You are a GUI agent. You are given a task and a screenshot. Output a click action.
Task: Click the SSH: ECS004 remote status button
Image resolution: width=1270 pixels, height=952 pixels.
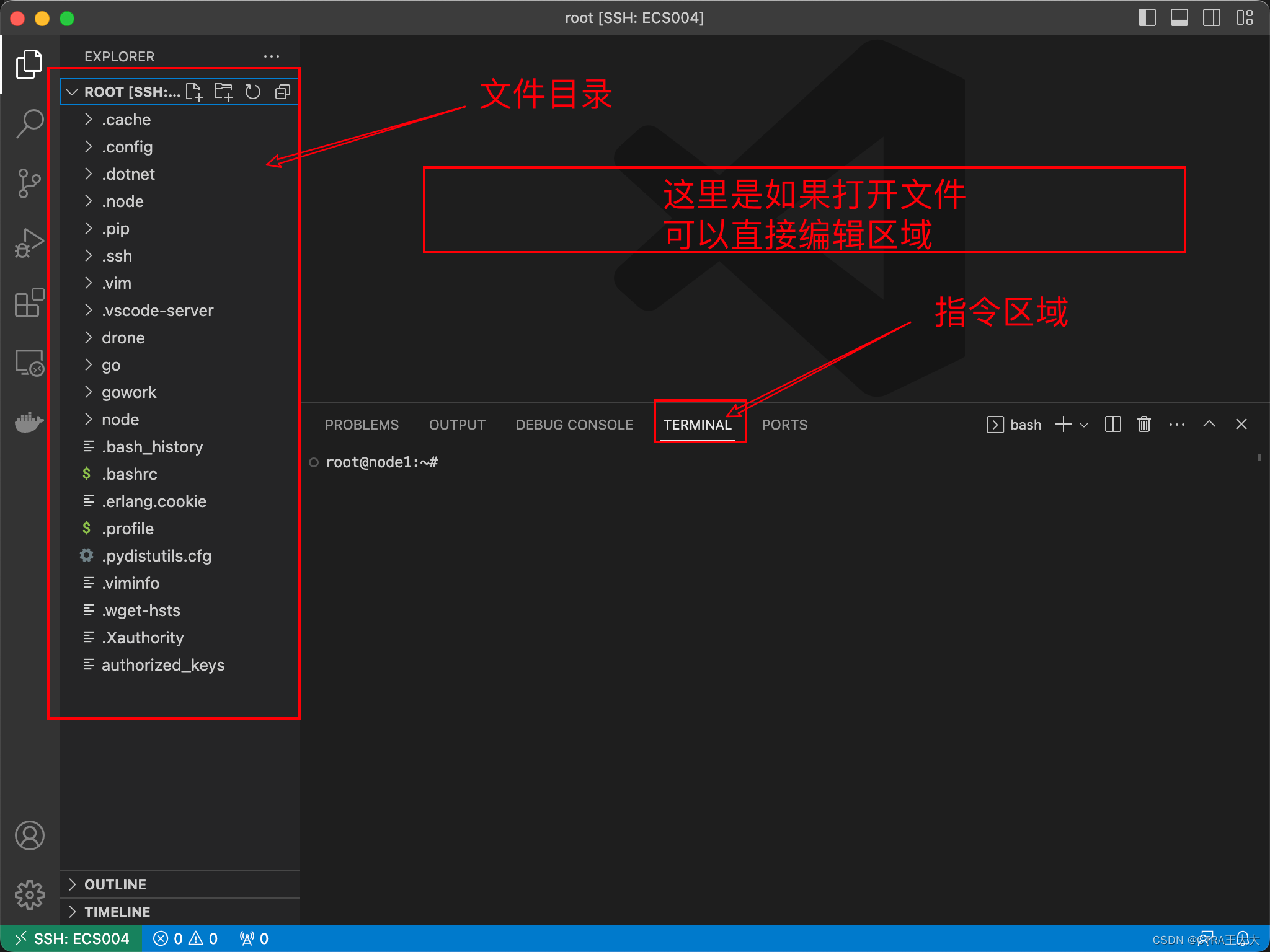point(72,938)
